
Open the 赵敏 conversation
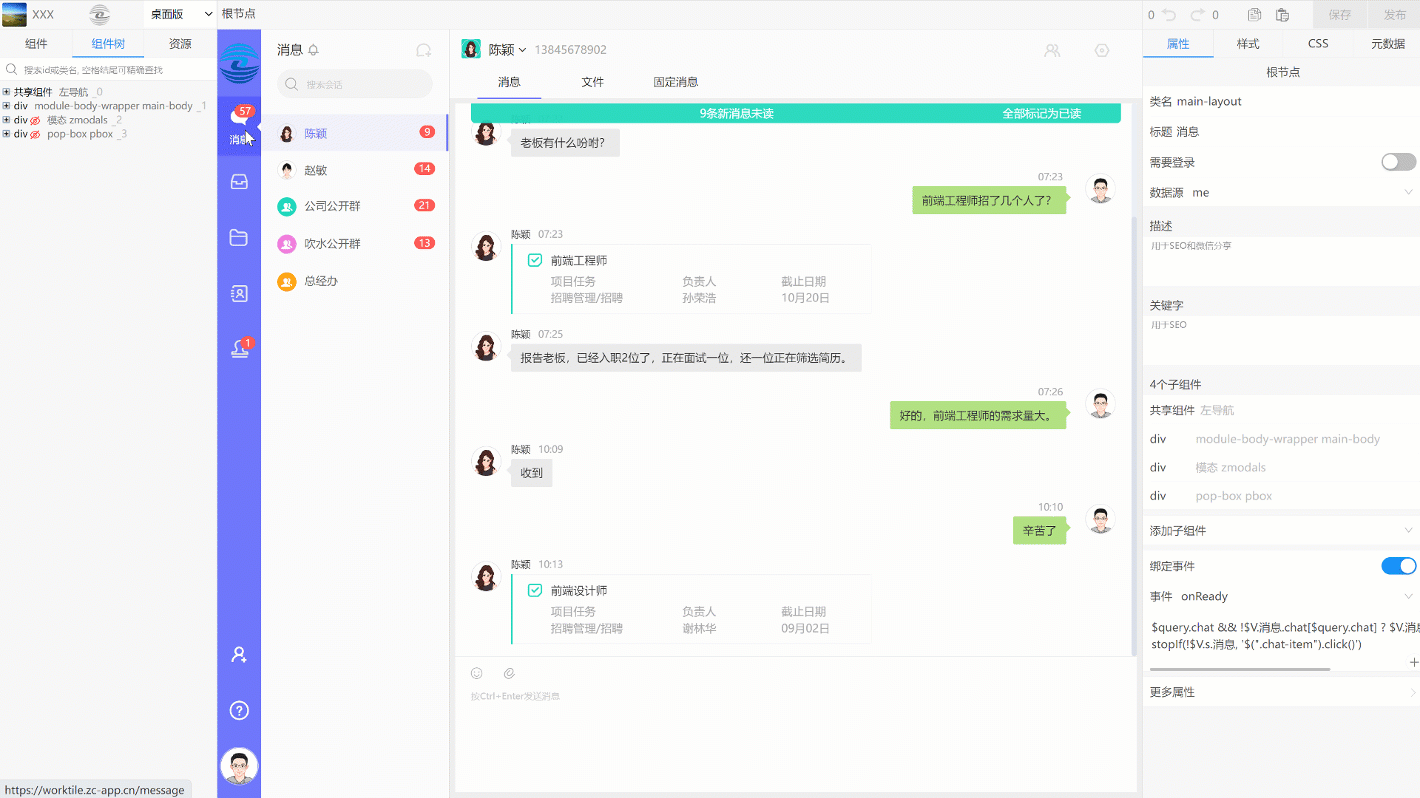[355, 170]
